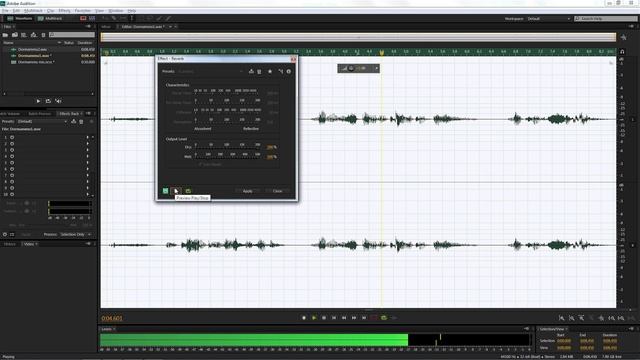This screenshot has height=360, width=640.
Task: Open the Window menu
Action: point(116,11)
